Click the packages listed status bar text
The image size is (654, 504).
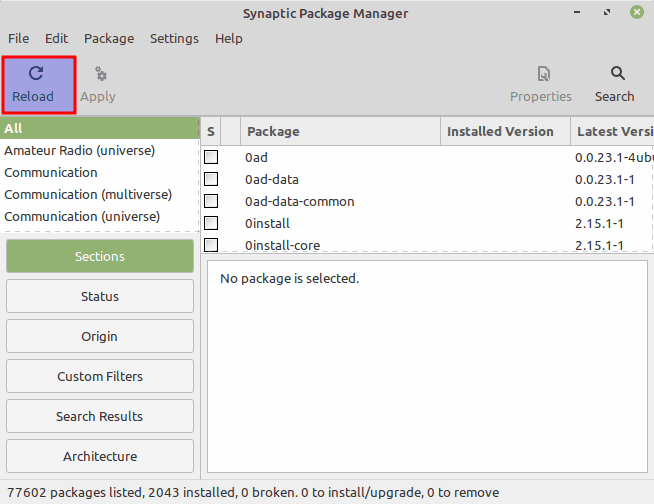pos(253,493)
